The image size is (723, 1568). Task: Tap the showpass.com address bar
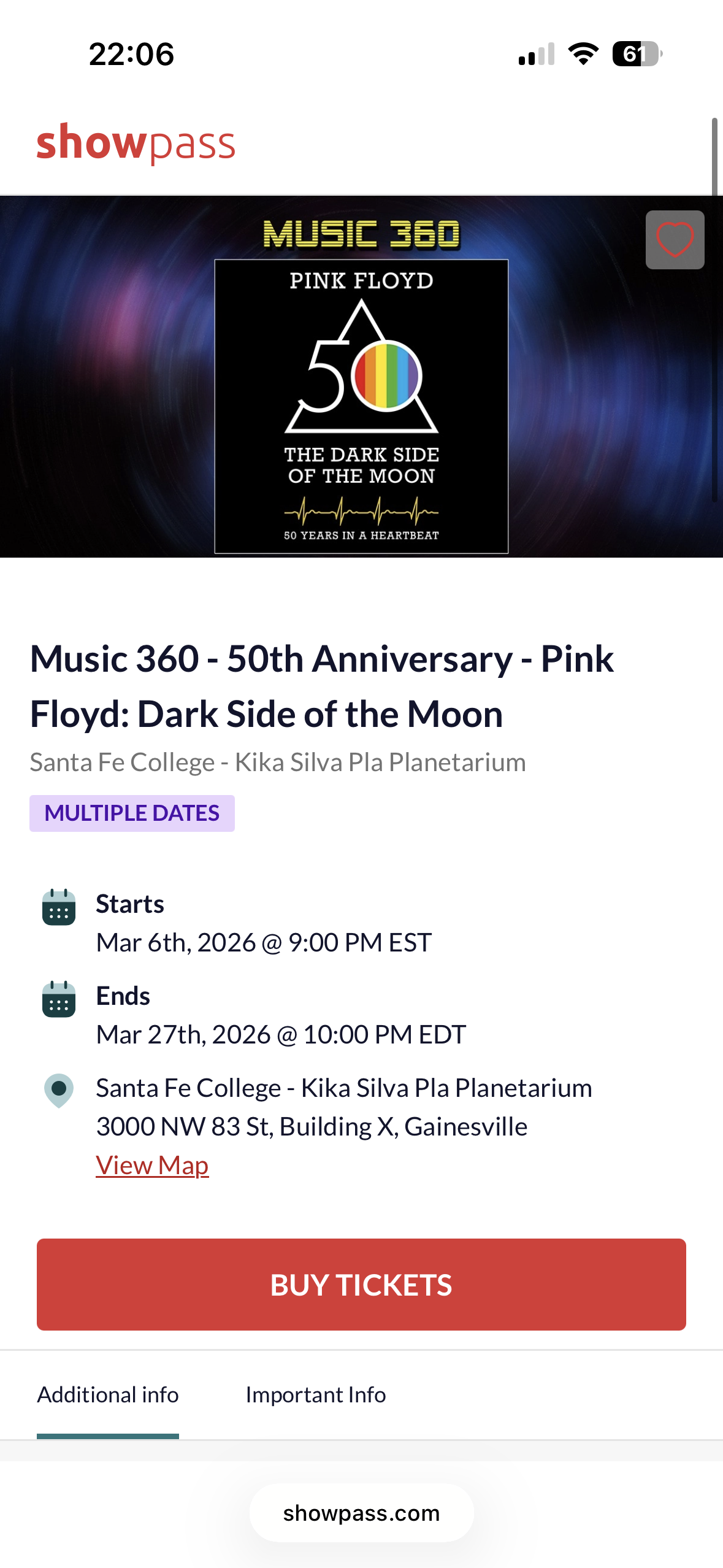[361, 1513]
